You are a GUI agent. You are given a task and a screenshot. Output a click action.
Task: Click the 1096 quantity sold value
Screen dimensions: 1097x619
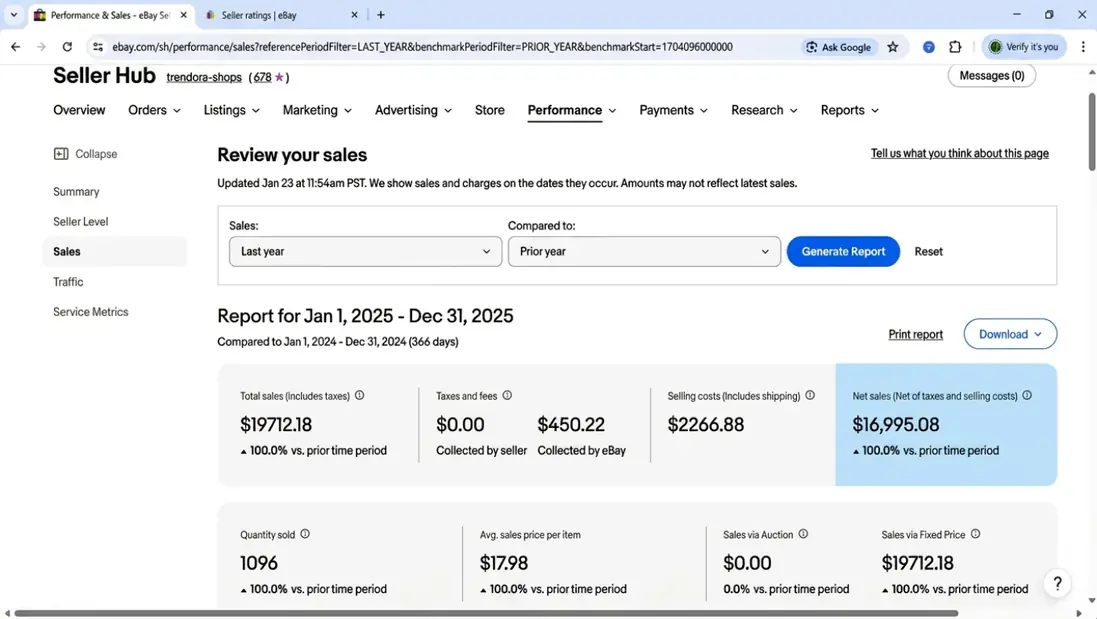pyautogui.click(x=259, y=563)
